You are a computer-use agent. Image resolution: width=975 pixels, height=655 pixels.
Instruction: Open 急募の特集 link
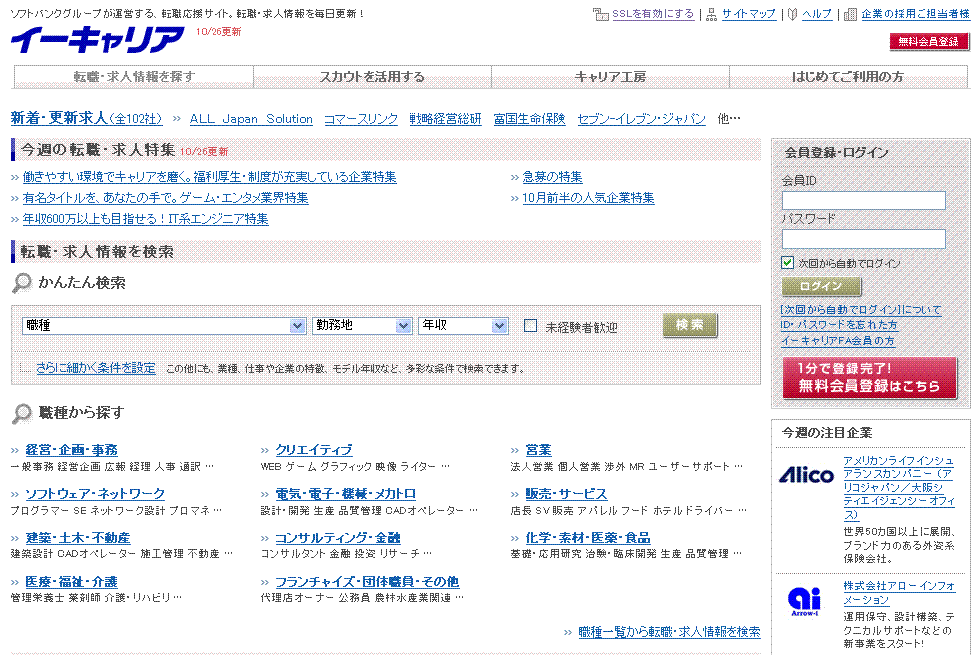pyautogui.click(x=552, y=177)
